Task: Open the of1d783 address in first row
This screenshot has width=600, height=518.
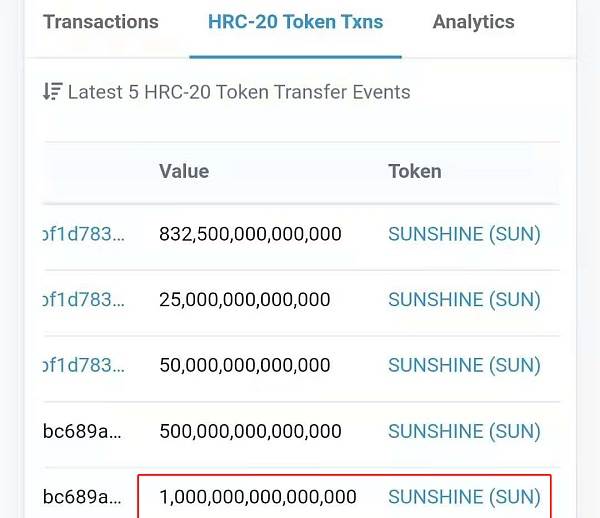Action: tap(84, 234)
